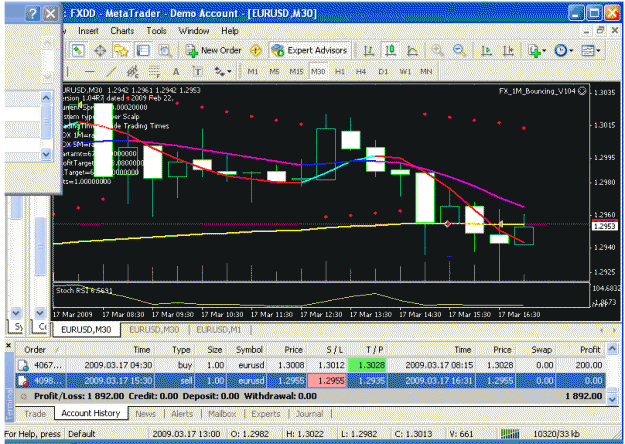Open the arrows objects dropdown
The height and width of the screenshot is (444, 625).
pyautogui.click(x=222, y=72)
